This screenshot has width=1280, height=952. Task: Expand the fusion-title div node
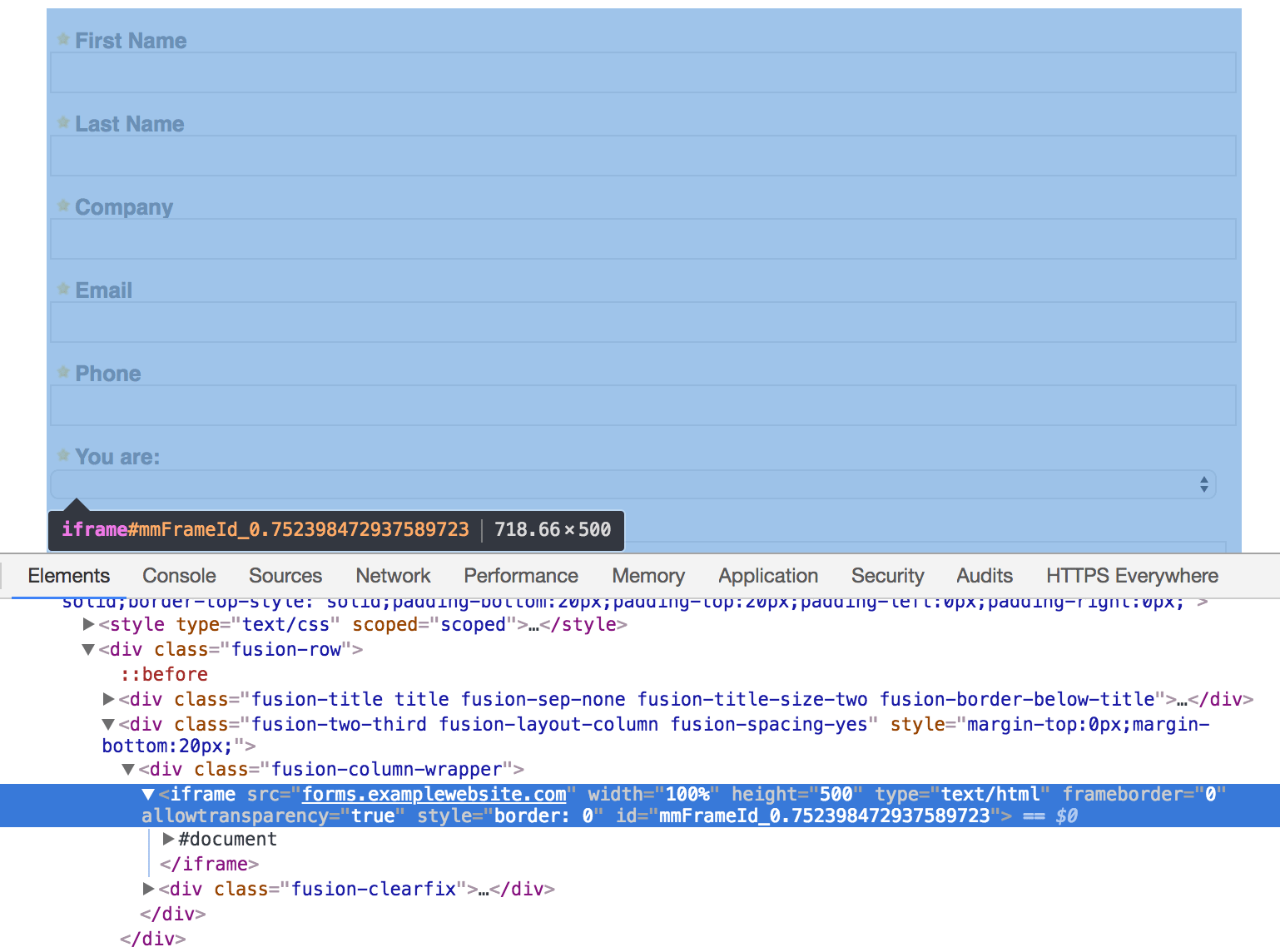click(108, 699)
